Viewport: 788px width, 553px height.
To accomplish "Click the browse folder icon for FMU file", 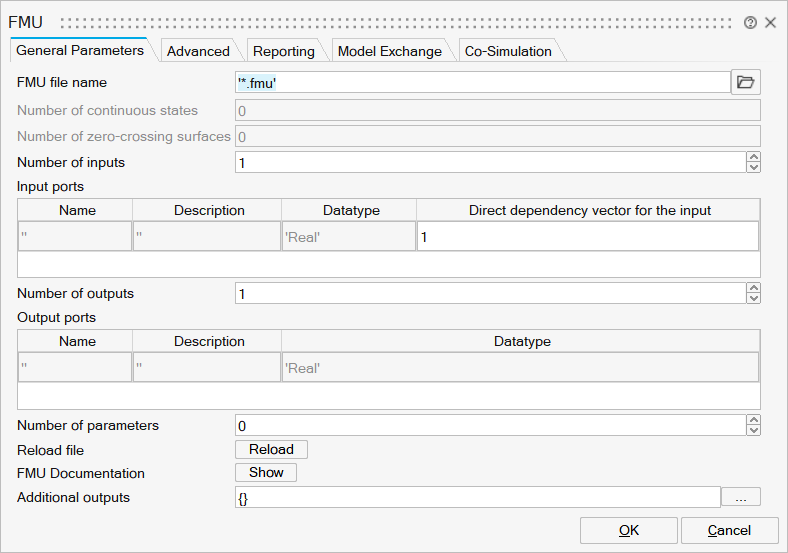I will 746,83.
